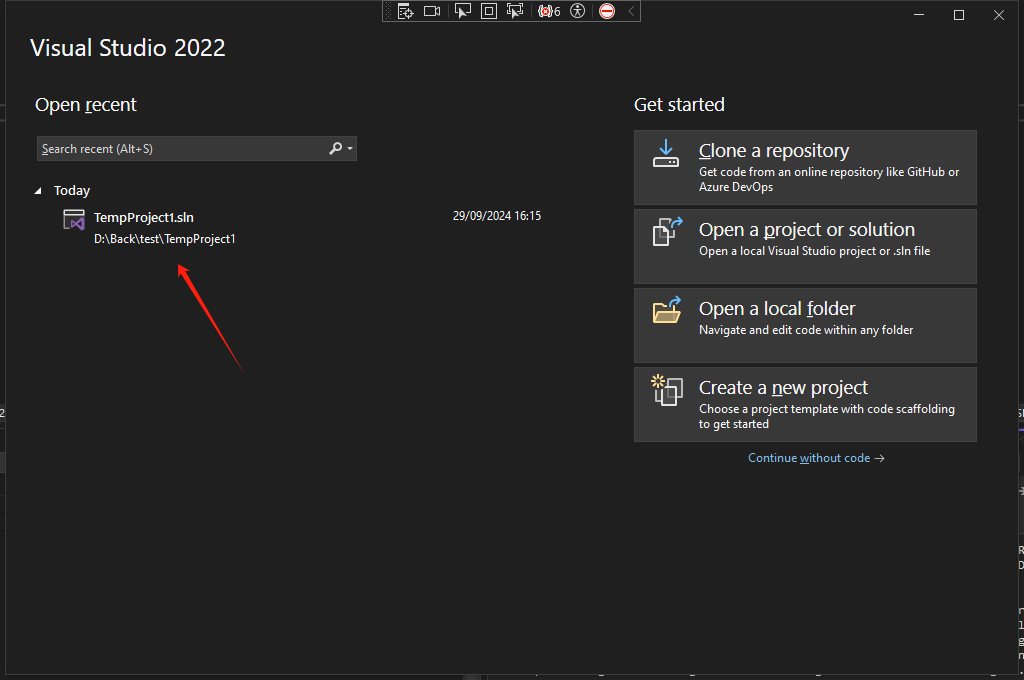Click the camera XAML Live Preview icon
This screenshot has width=1024, height=680.
[432, 11]
